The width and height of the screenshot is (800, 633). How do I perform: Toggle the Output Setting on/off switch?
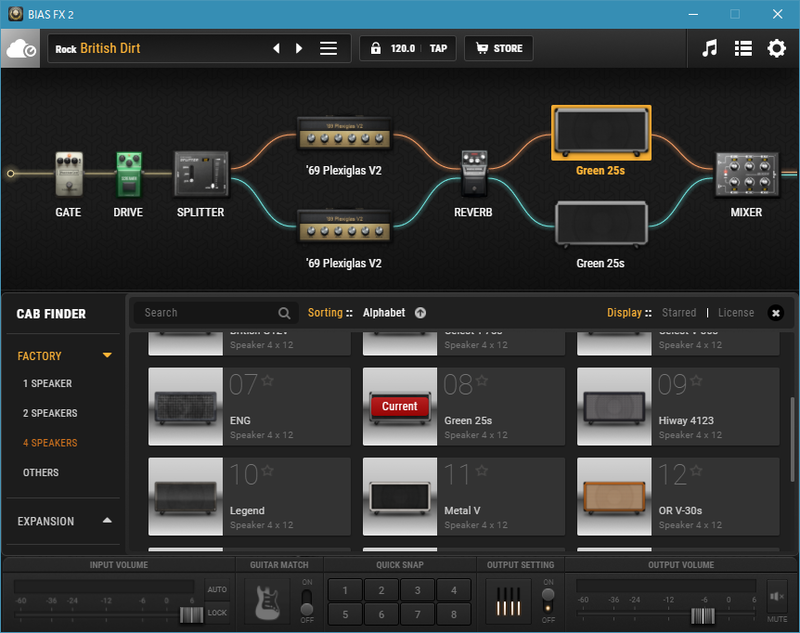tap(548, 601)
